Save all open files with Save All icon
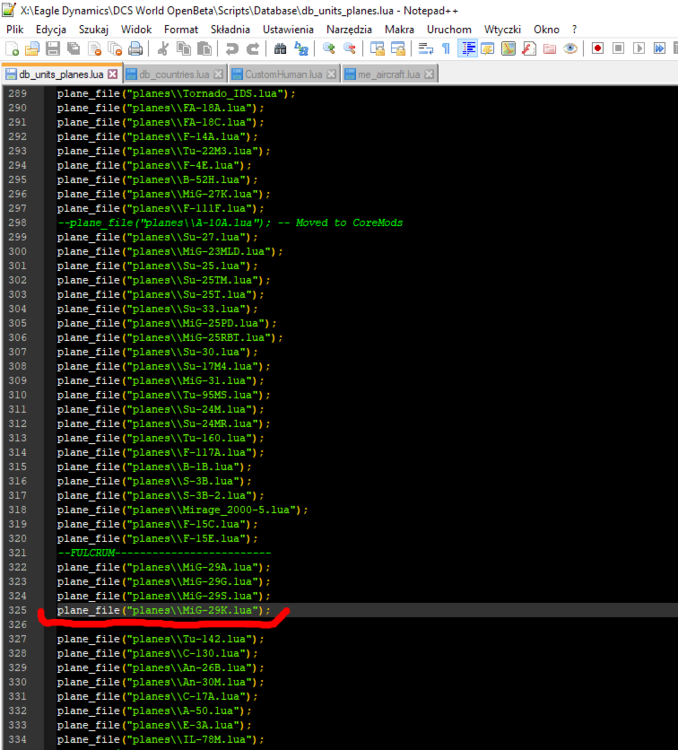Screen dimensions: 678x750 click(x=73, y=48)
